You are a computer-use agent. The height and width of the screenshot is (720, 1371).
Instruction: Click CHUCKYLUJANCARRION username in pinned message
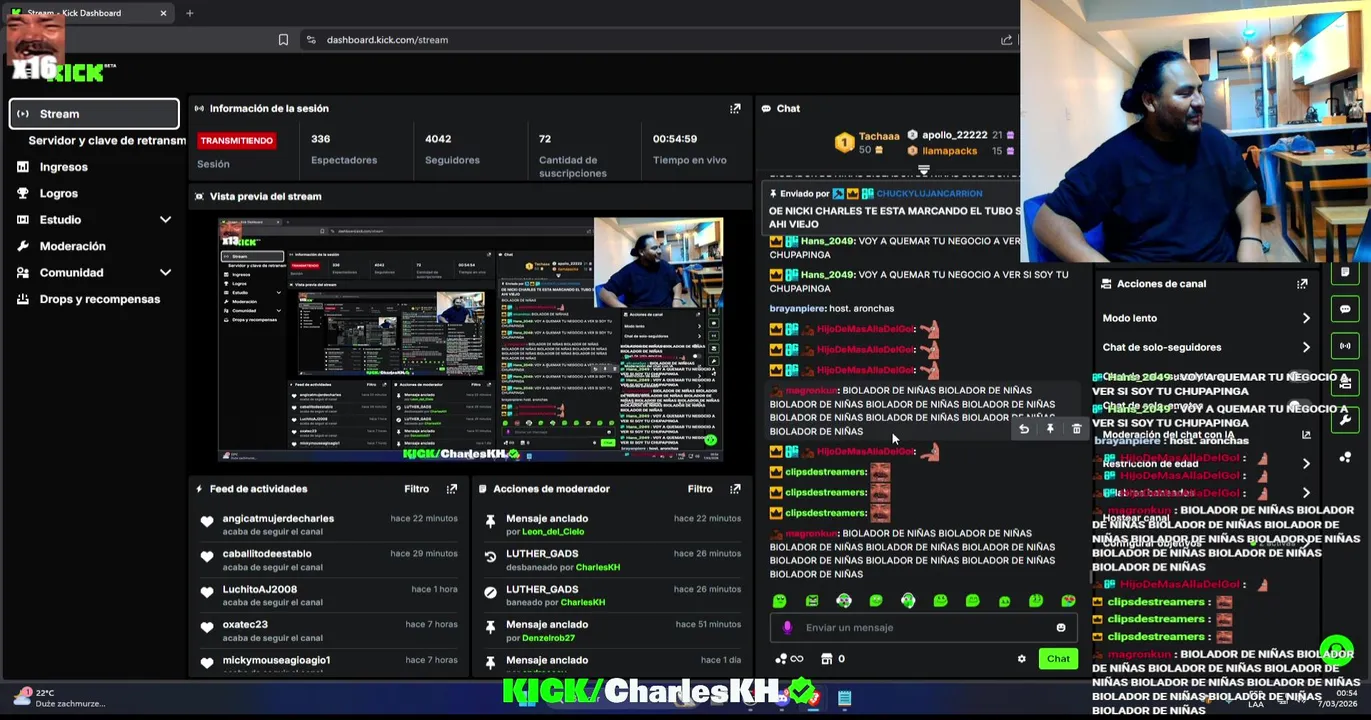929,194
